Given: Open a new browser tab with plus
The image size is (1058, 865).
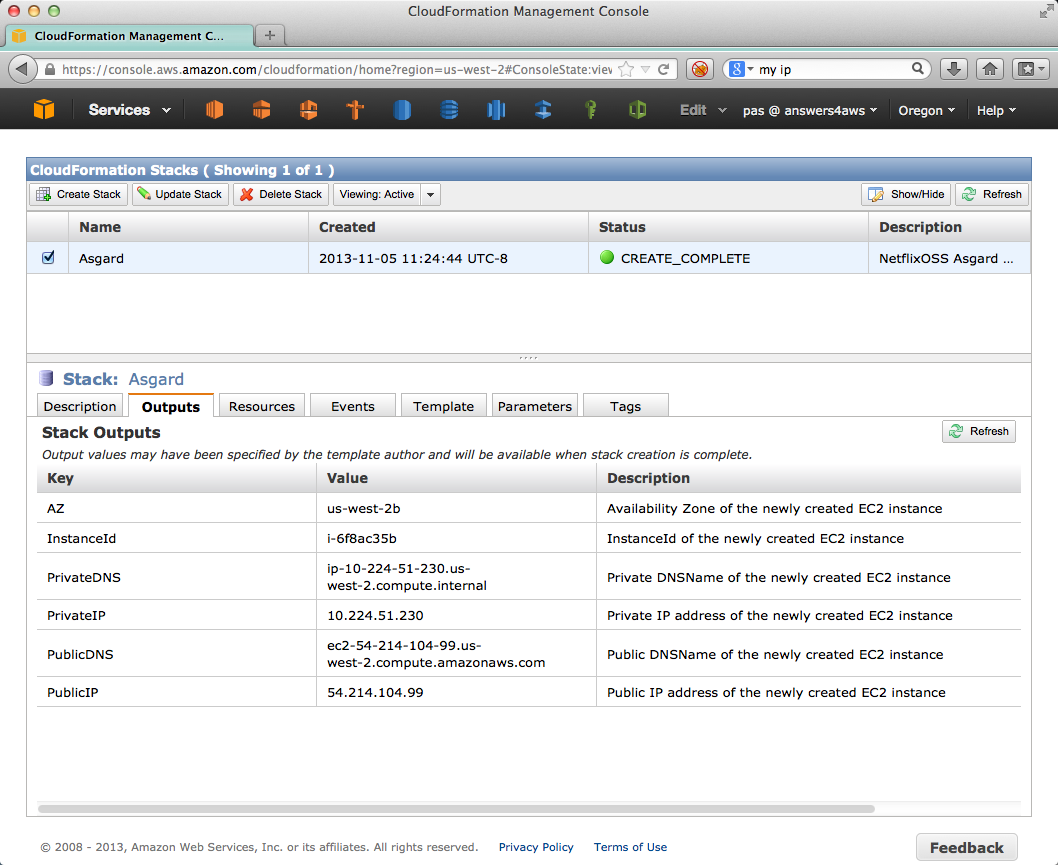Looking at the screenshot, I should point(270,35).
